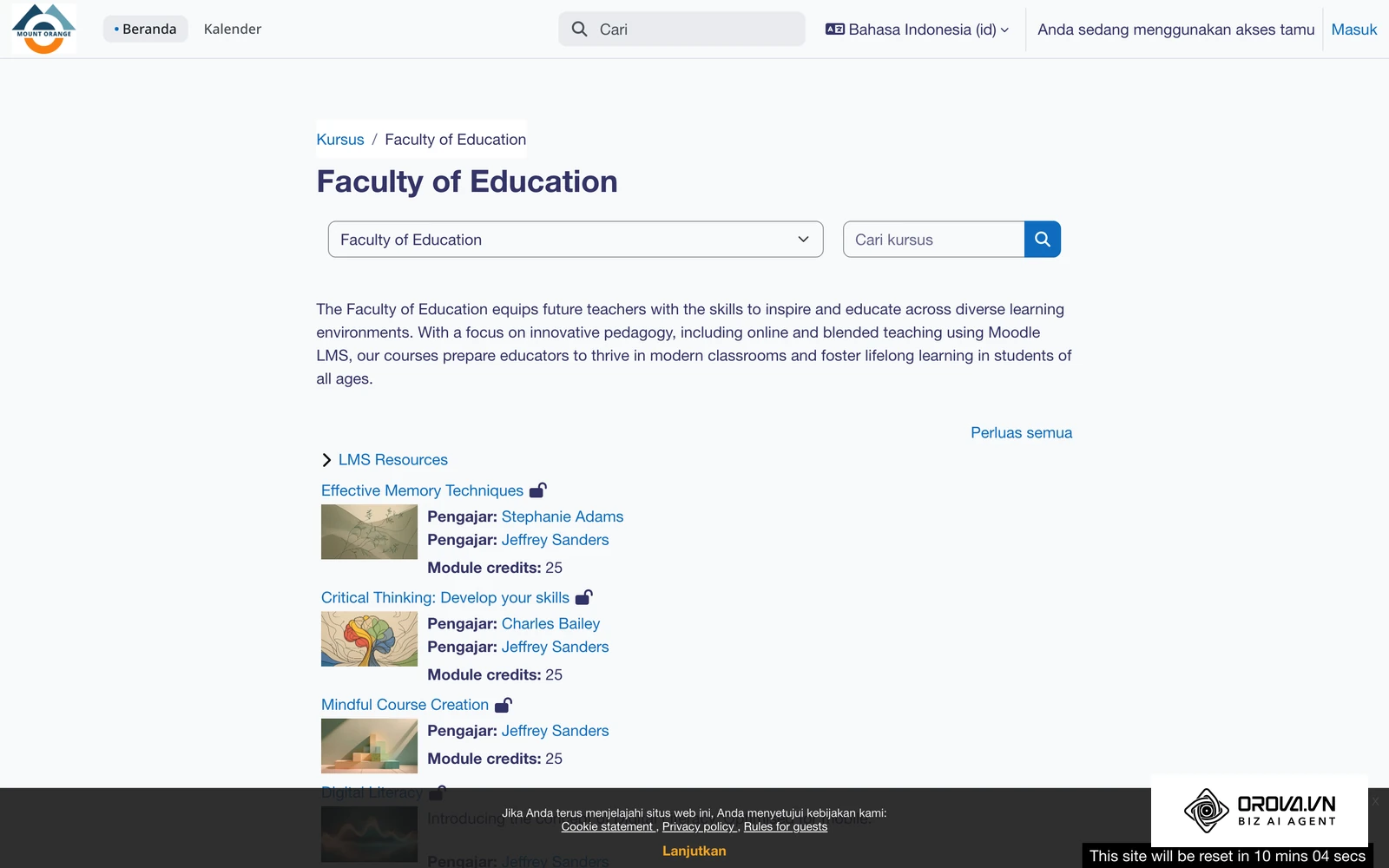The height and width of the screenshot is (868, 1389).
Task: Click the Lanjutkan button in cookie banner
Action: click(694, 851)
